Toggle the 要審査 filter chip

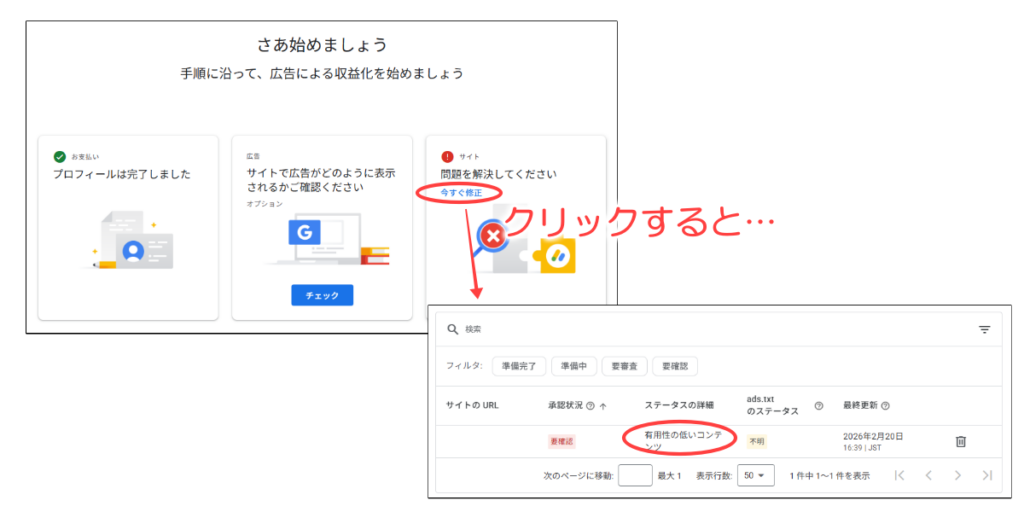[624, 366]
